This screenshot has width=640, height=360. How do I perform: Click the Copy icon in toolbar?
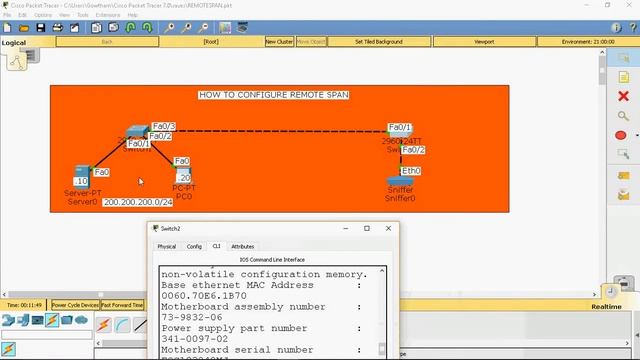click(x=96, y=28)
